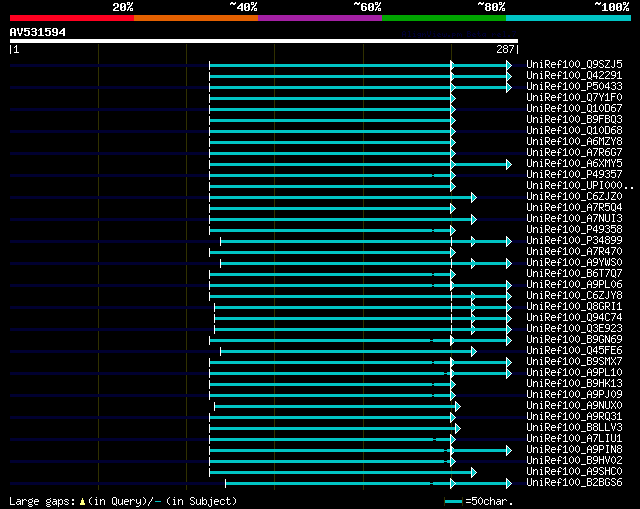Open the UniRef100_A9SHC0 label
Viewport: 640px width, 509px height.
(x=574, y=472)
